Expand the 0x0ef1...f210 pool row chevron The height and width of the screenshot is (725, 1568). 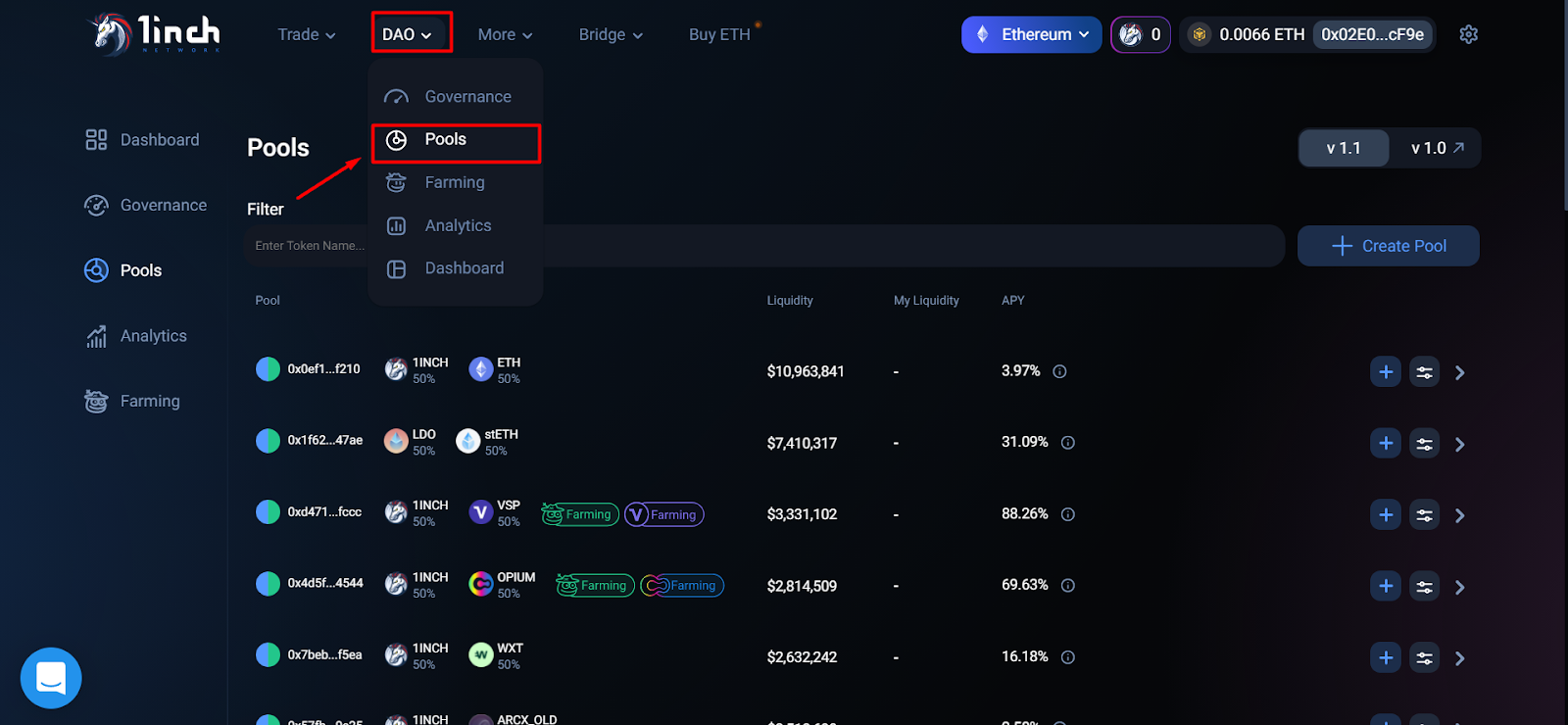pos(1460,372)
